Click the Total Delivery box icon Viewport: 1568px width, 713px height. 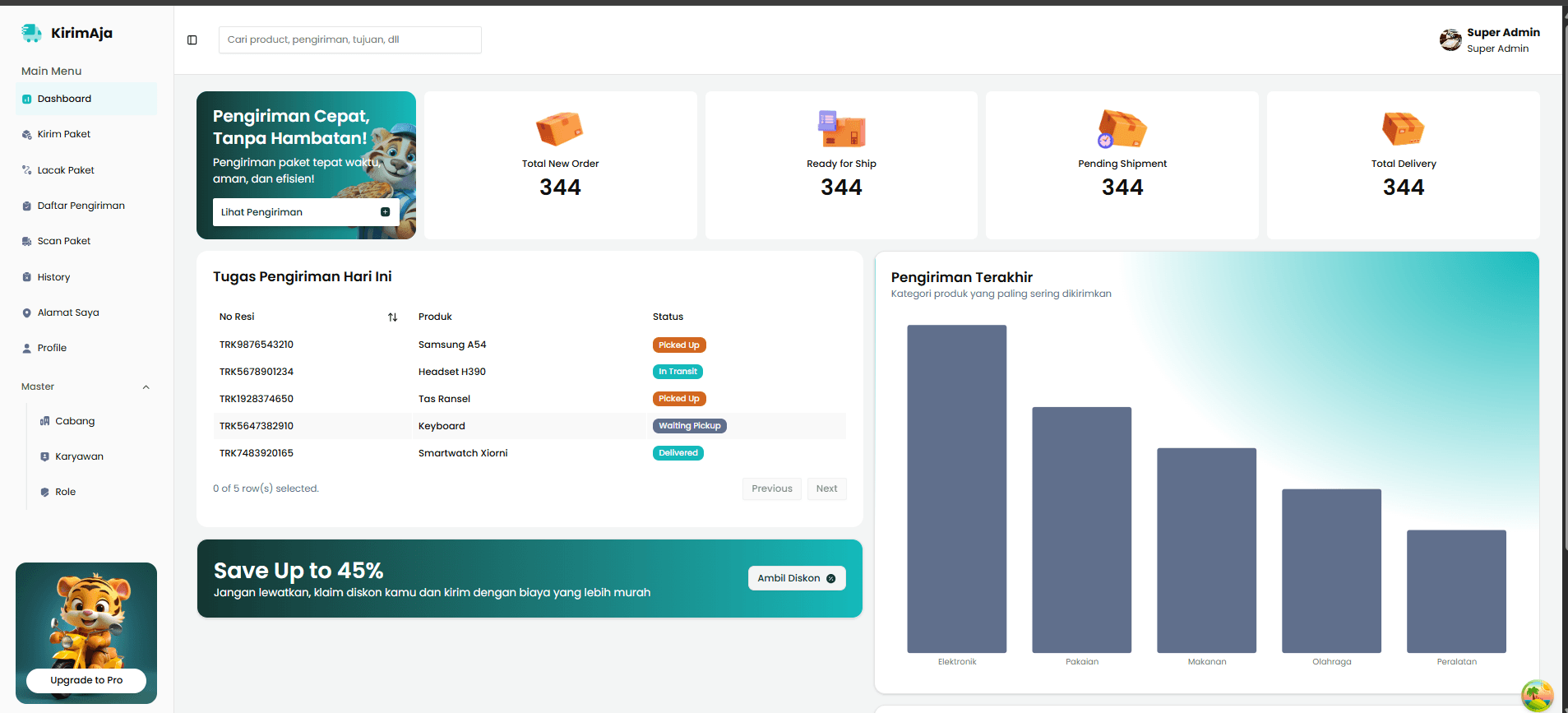[x=1404, y=128]
